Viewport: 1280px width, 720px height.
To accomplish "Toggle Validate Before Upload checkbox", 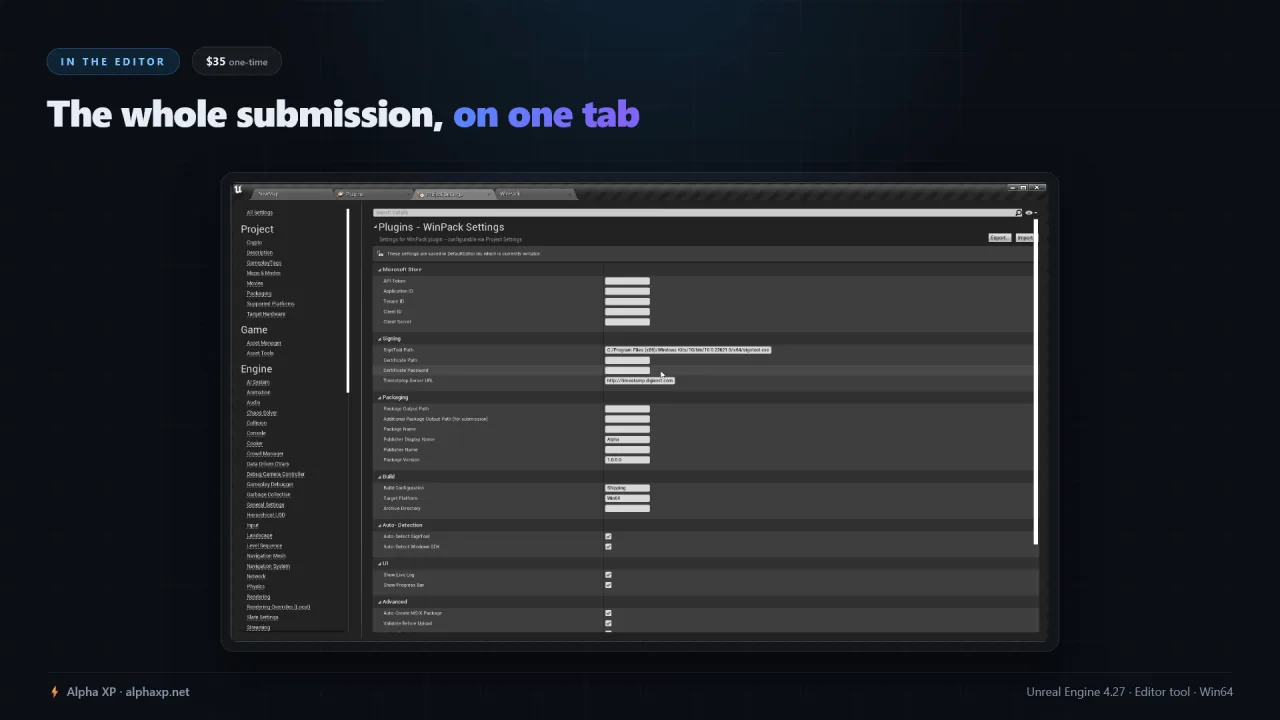I will 608,623.
